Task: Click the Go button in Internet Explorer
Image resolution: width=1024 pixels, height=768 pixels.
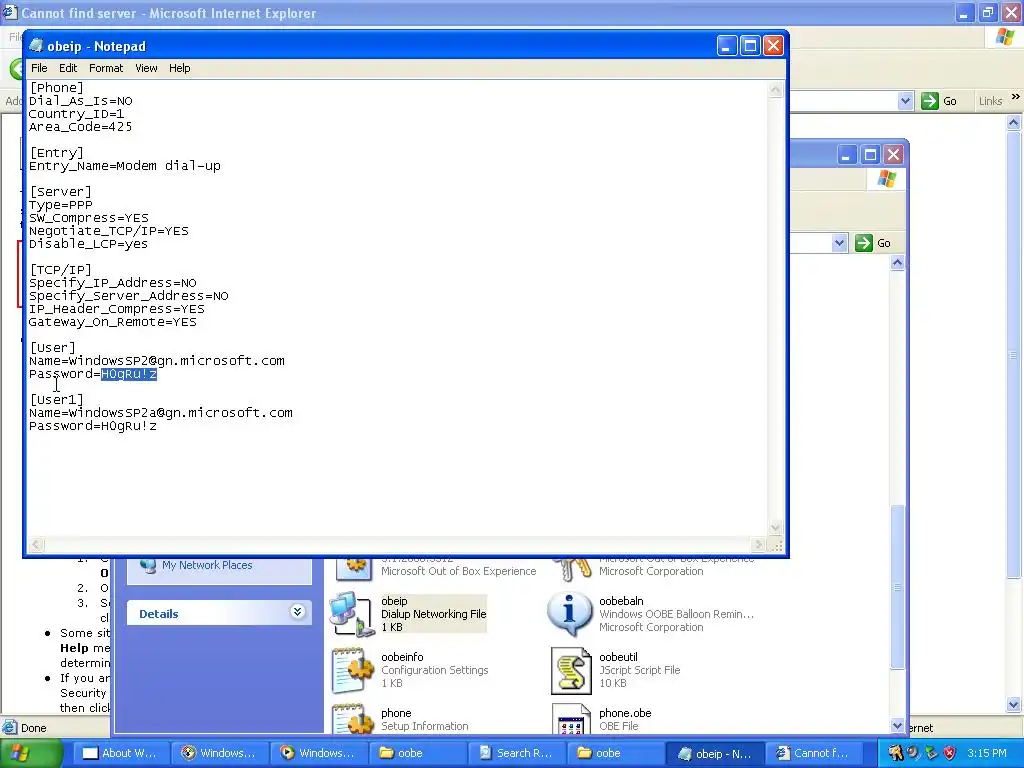Action: [940, 101]
